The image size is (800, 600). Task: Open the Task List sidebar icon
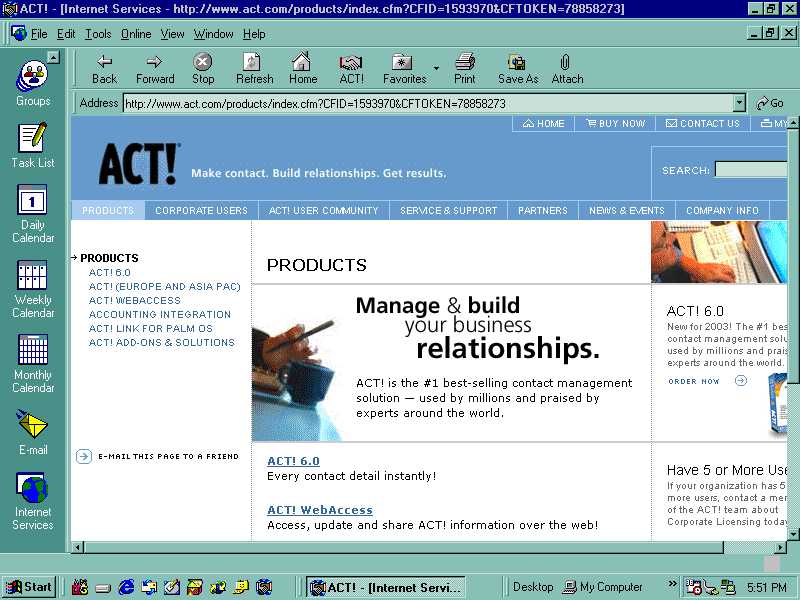[x=33, y=145]
